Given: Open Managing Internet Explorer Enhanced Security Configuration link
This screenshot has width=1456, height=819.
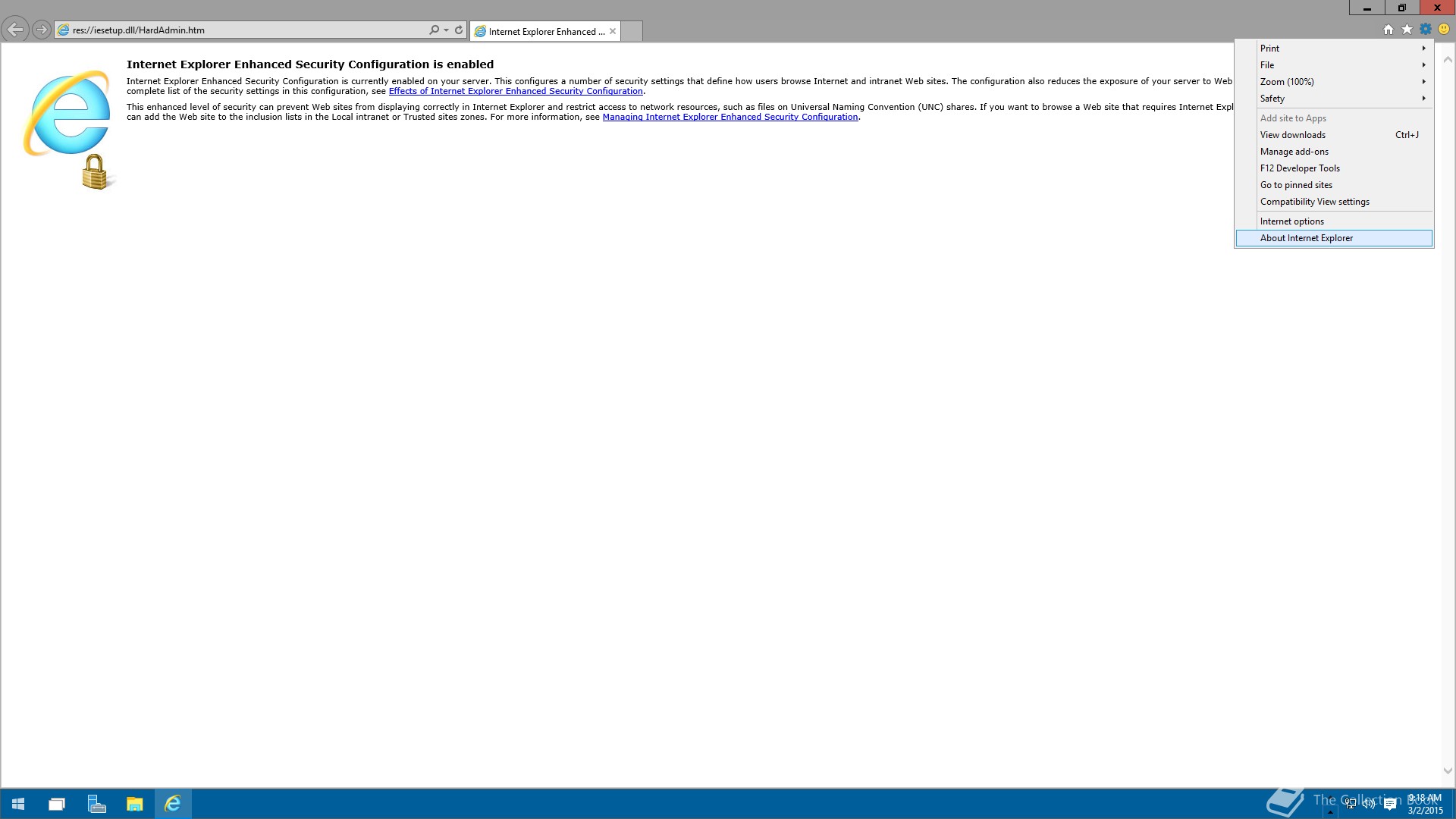Looking at the screenshot, I should pos(730,117).
